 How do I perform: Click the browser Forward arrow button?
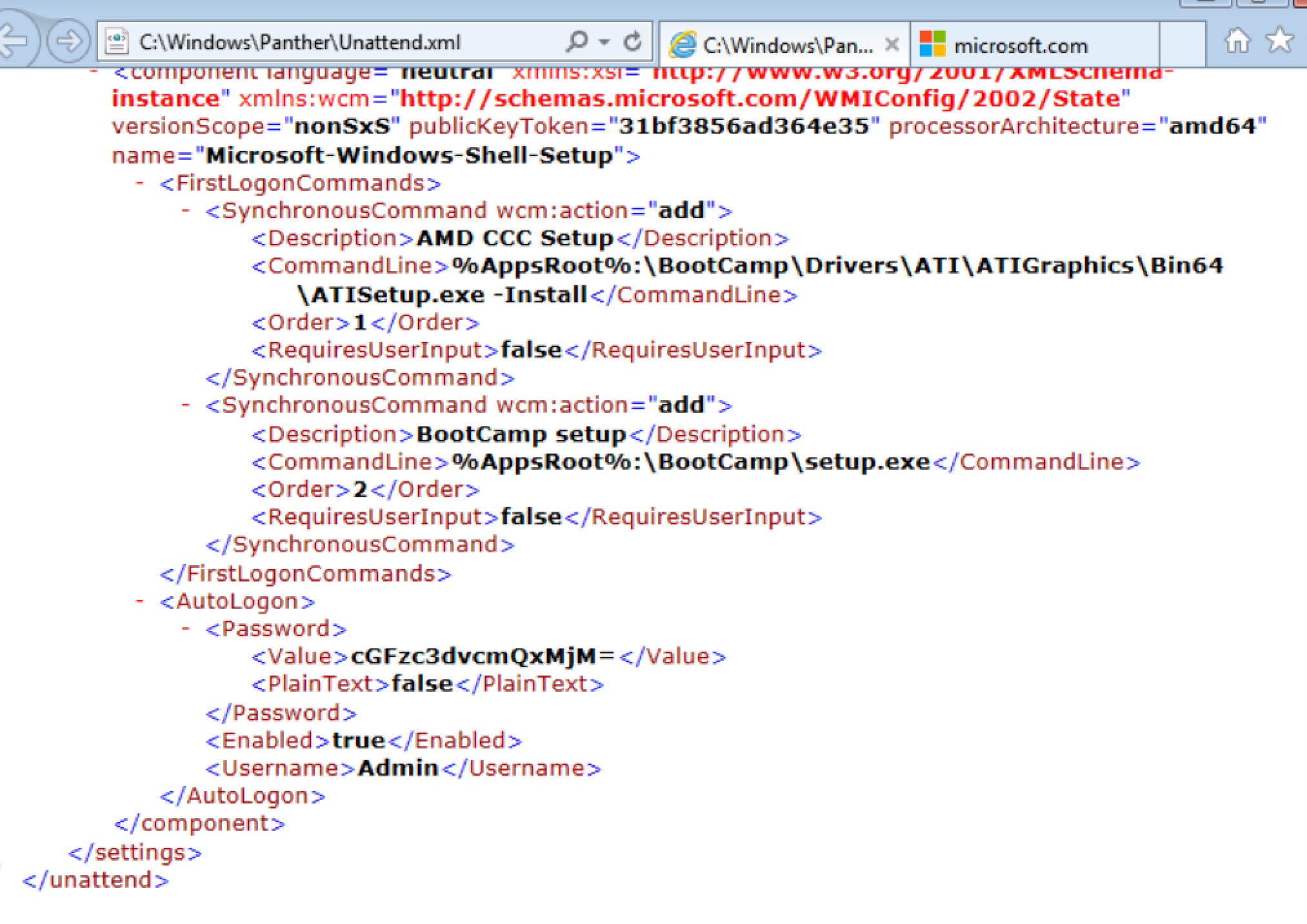click(68, 41)
